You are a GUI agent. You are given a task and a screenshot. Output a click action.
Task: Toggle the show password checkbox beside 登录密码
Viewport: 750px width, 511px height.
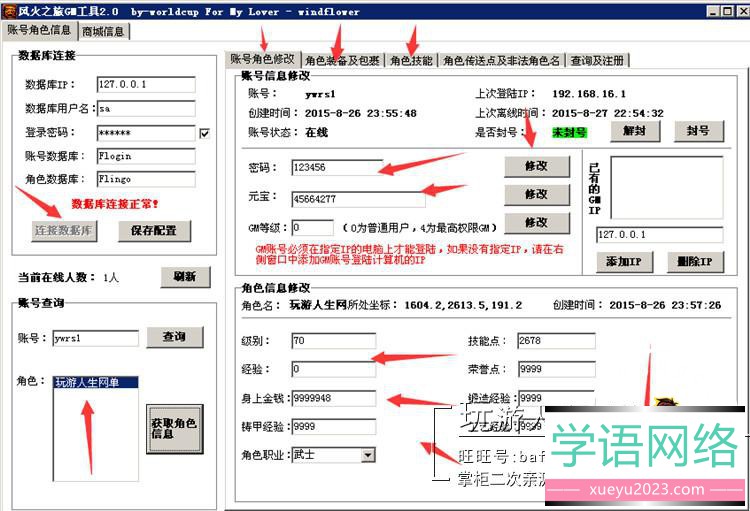pos(205,133)
